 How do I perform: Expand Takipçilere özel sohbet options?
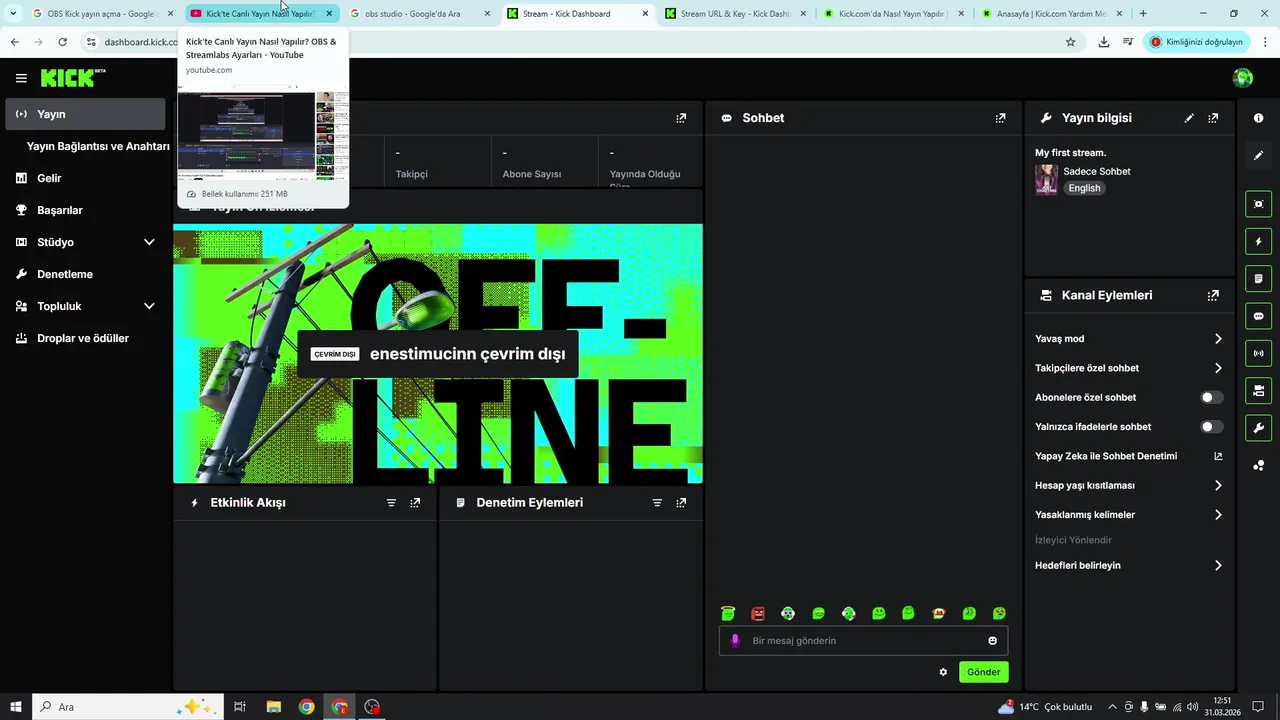1218,368
